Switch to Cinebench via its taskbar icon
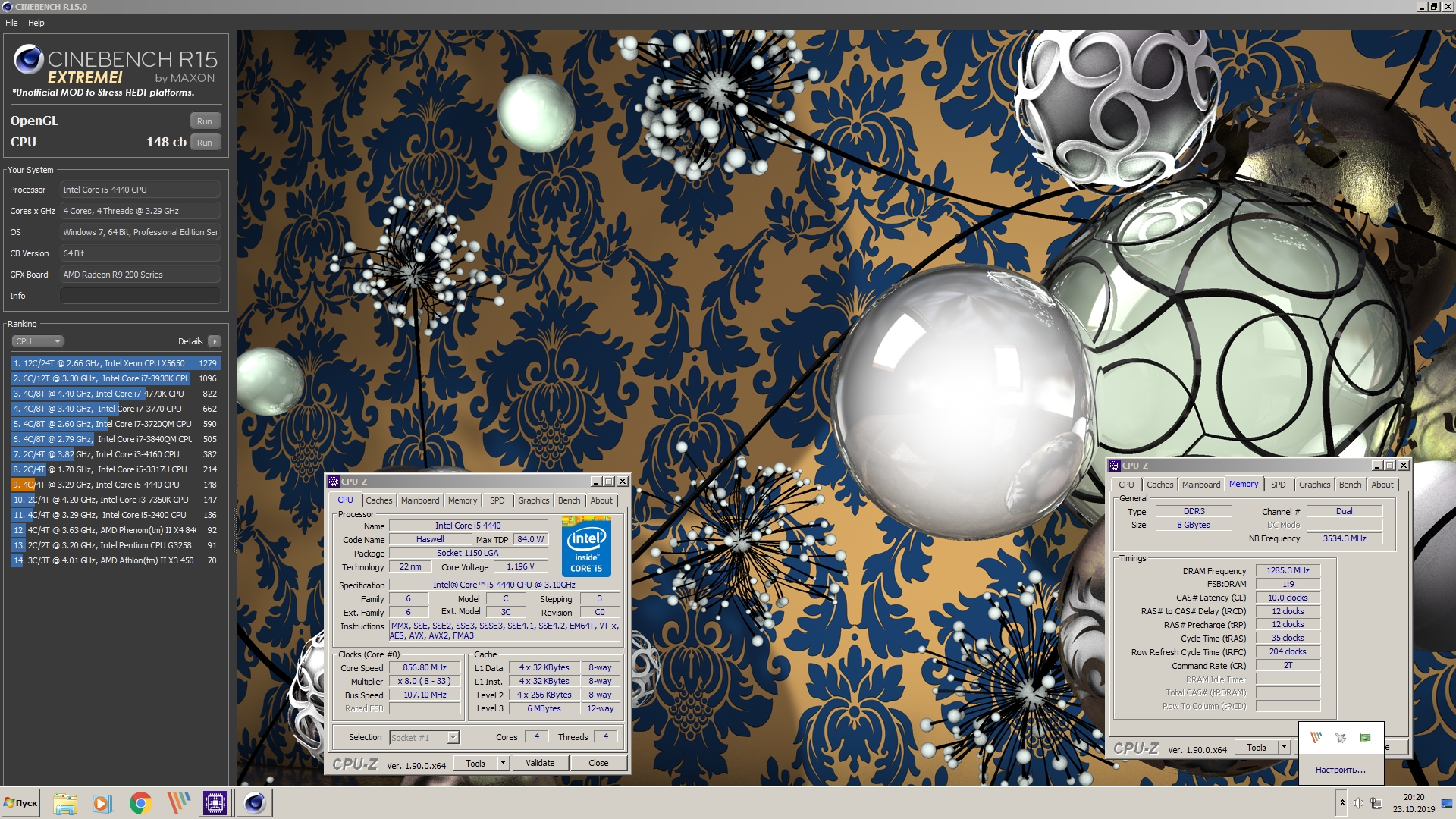Image resolution: width=1456 pixels, height=819 pixels. [255, 803]
